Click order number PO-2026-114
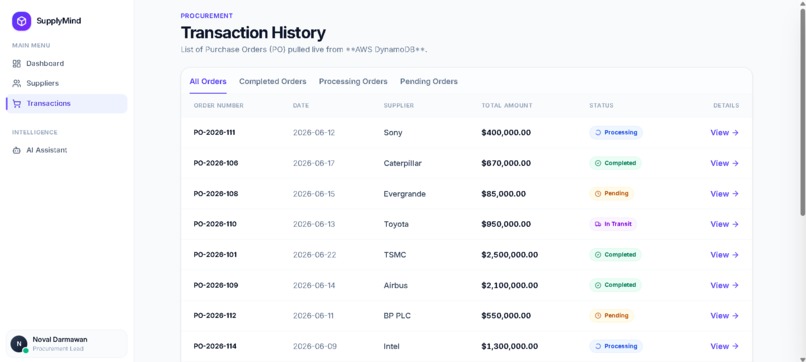This screenshot has height=362, width=806. click(215, 346)
